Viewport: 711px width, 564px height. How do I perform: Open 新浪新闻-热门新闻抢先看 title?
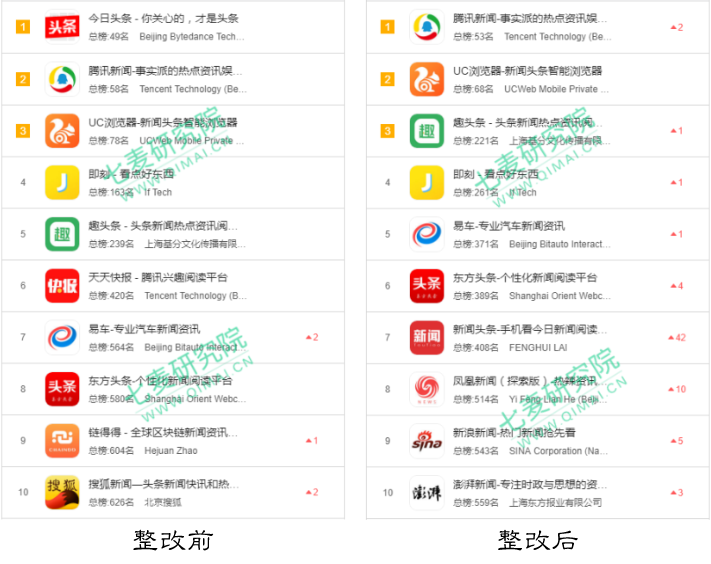514,433
